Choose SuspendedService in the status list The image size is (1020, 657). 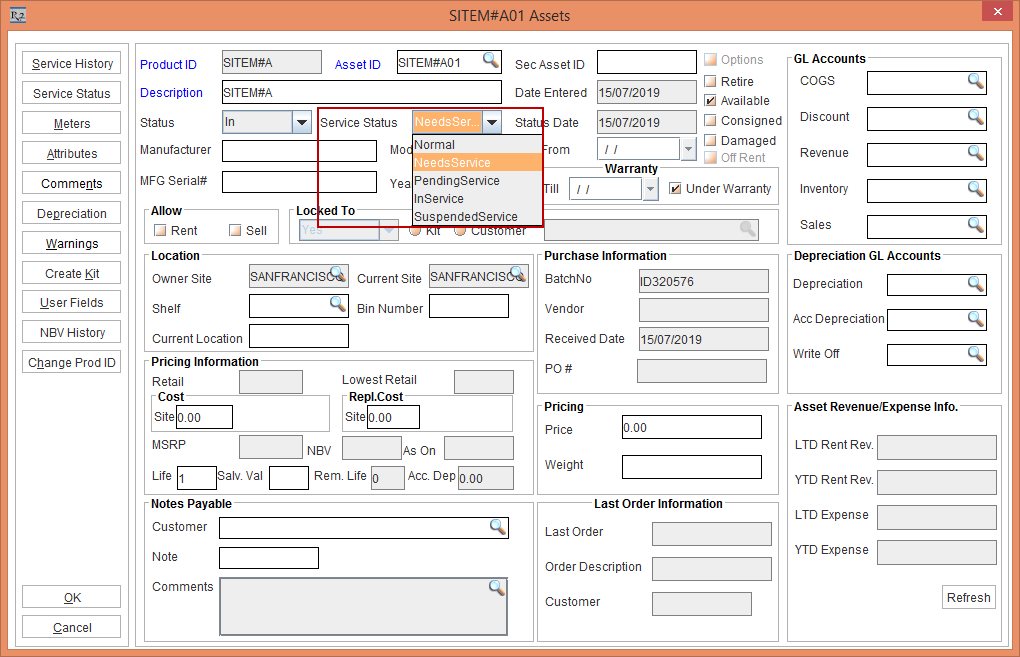[x=465, y=217]
